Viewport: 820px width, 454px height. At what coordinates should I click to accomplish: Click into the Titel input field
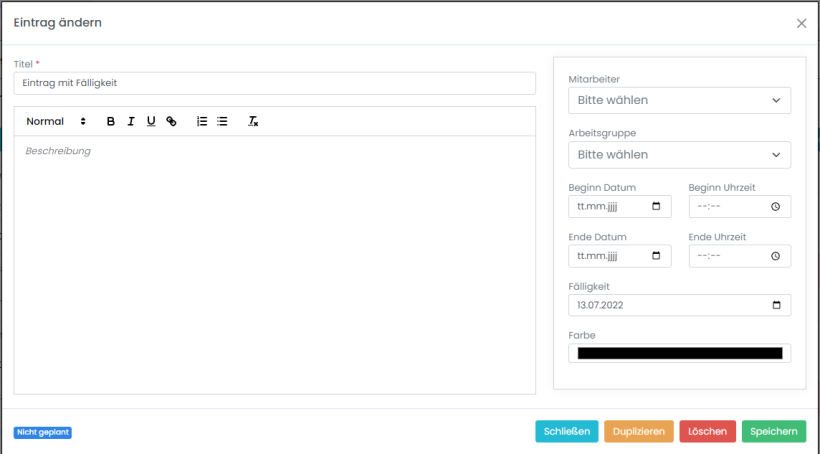pyautogui.click(x=274, y=83)
